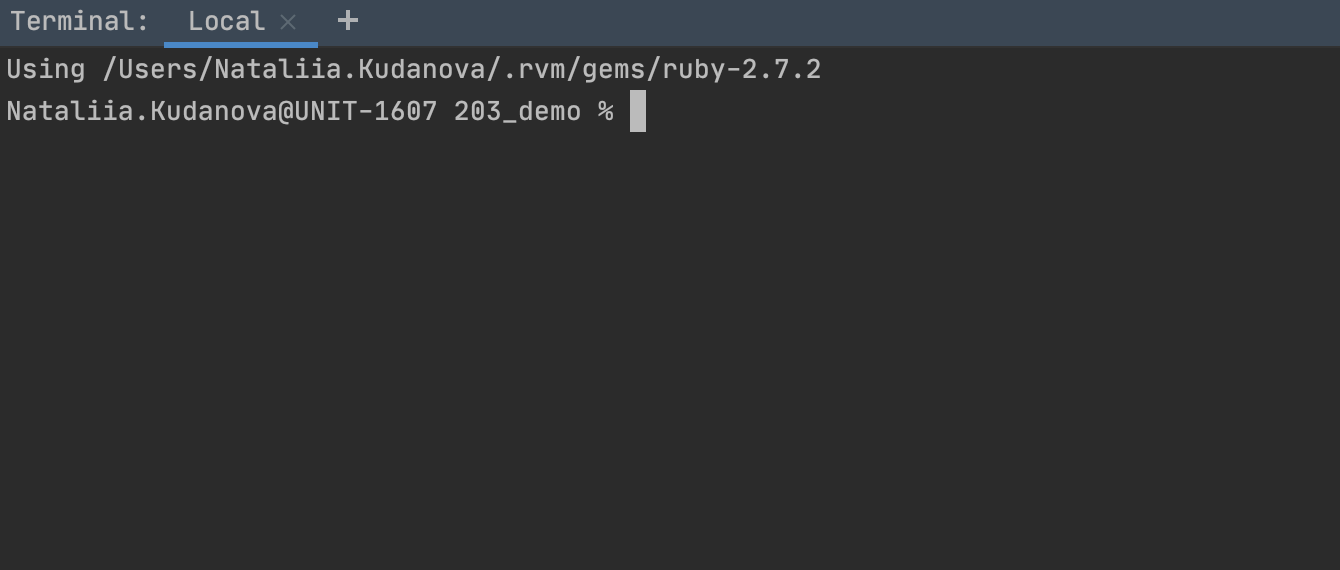Select the Local tab
Image resolution: width=1340 pixels, height=570 pixels.
click(x=227, y=21)
